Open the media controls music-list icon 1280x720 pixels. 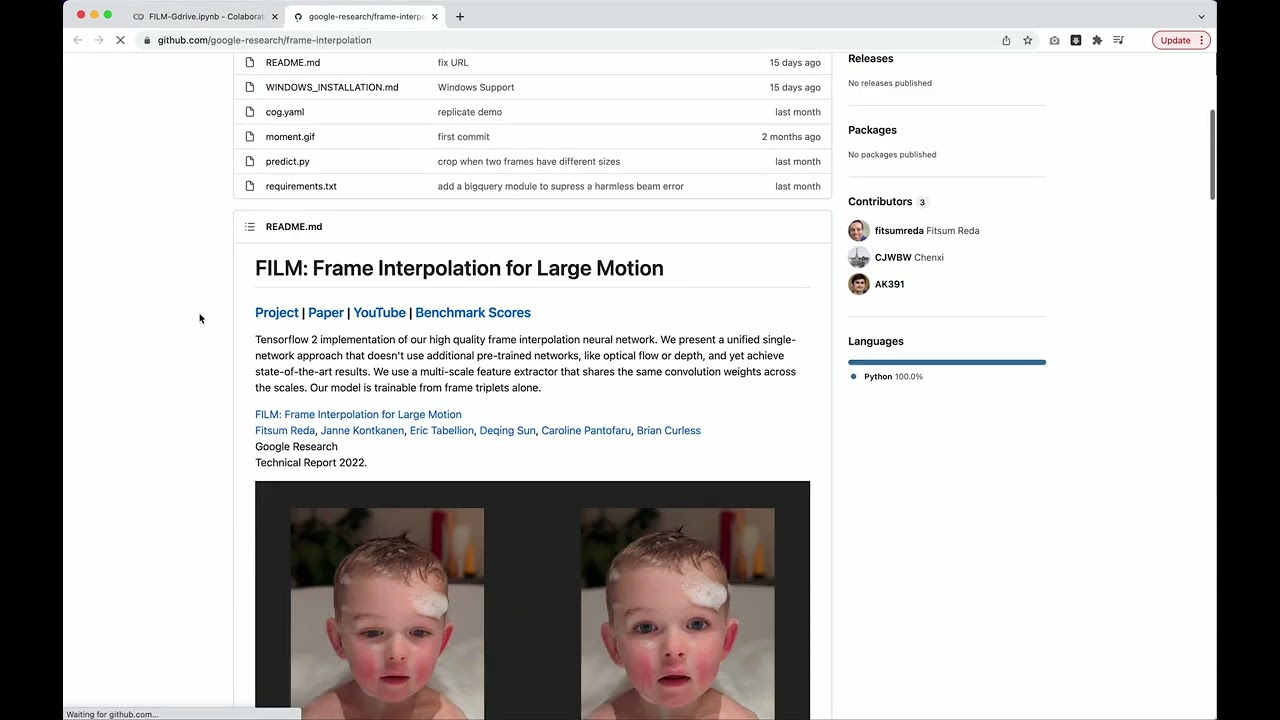(1118, 40)
